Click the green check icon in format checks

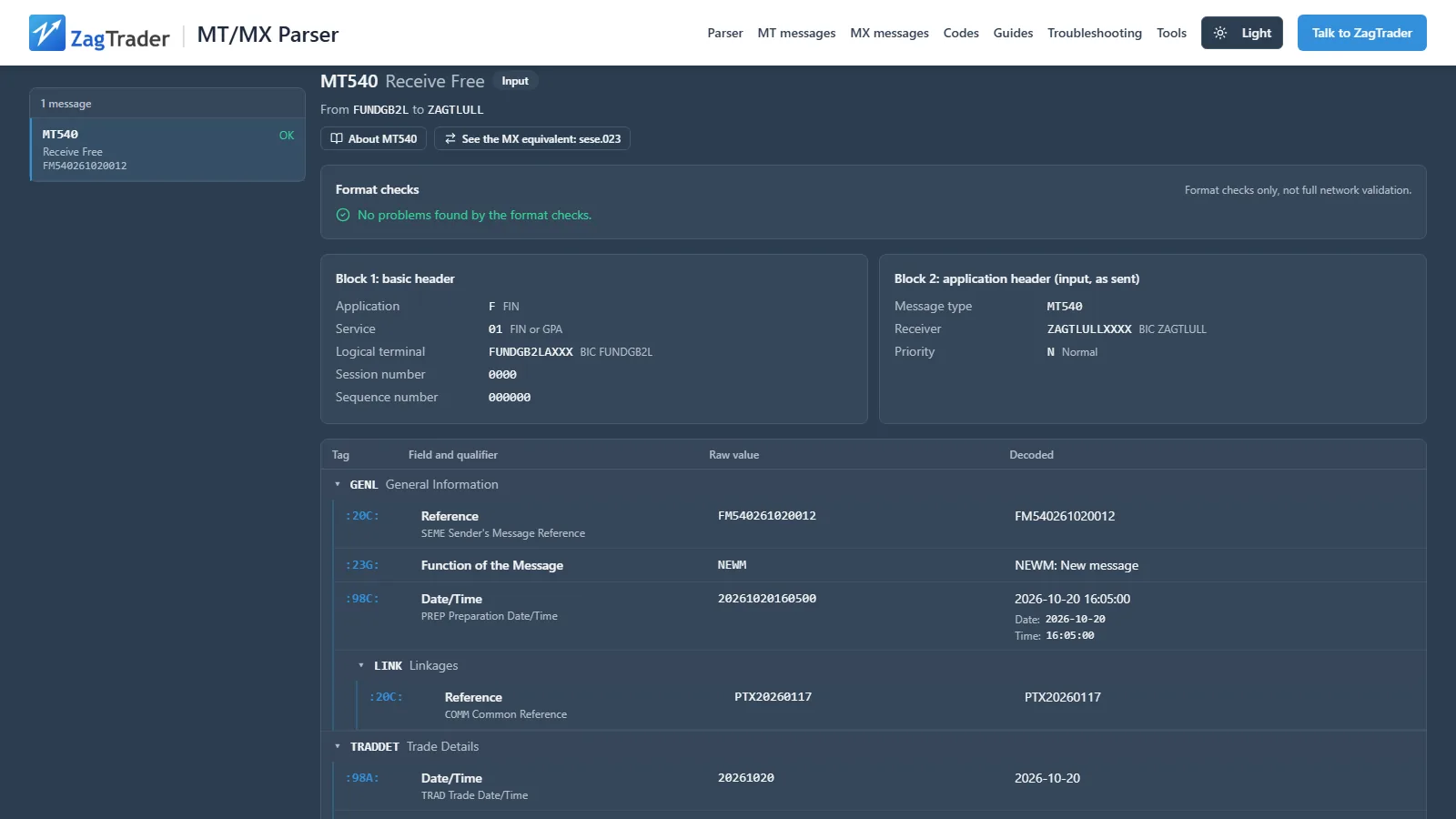(343, 215)
